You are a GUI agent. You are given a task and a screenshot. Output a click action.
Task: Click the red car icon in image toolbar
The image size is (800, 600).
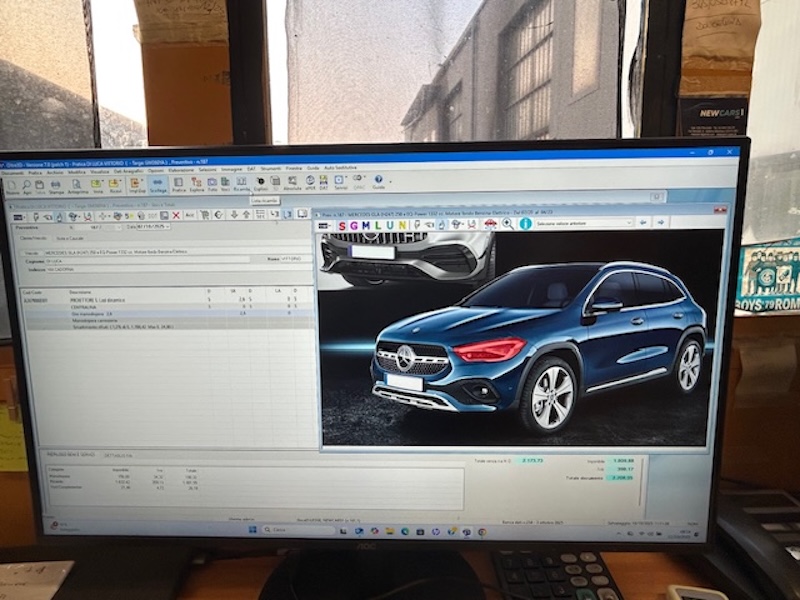[x=490, y=223]
